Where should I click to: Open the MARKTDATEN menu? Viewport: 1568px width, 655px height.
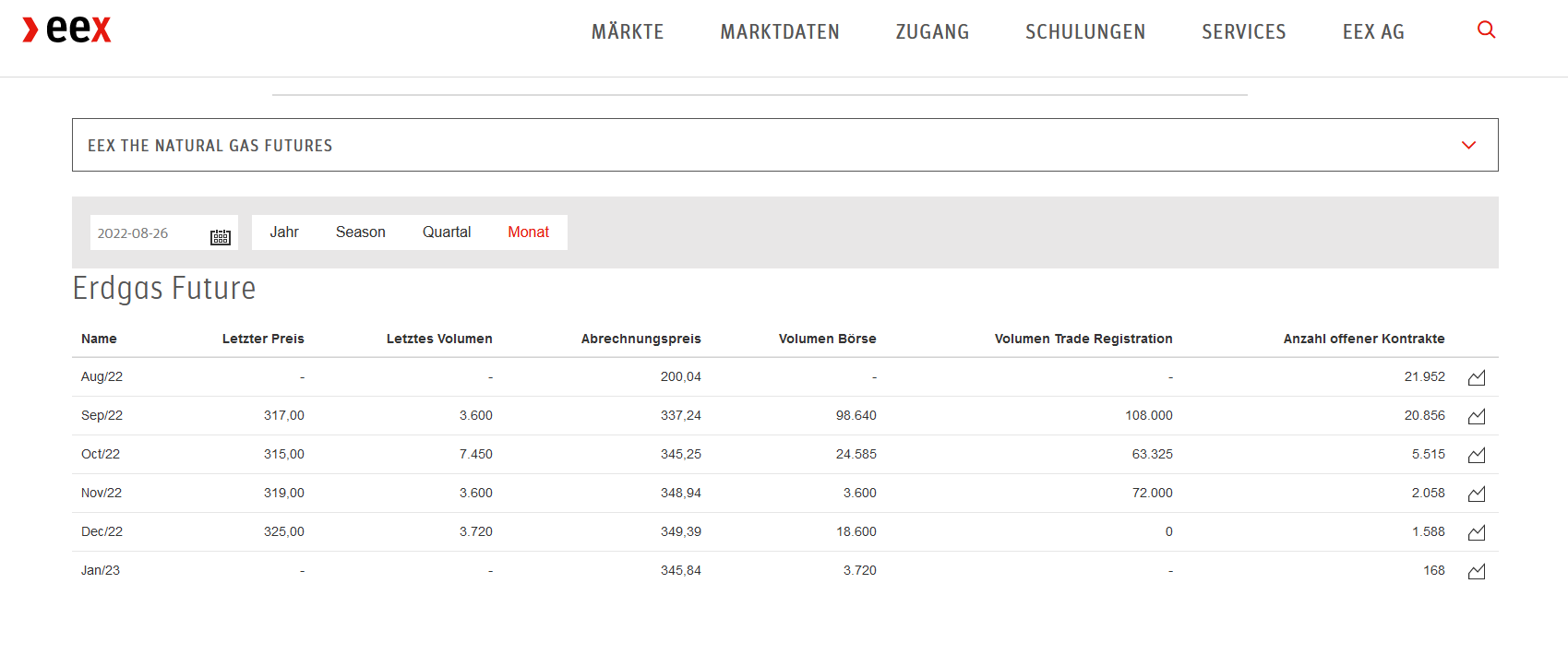(x=780, y=32)
